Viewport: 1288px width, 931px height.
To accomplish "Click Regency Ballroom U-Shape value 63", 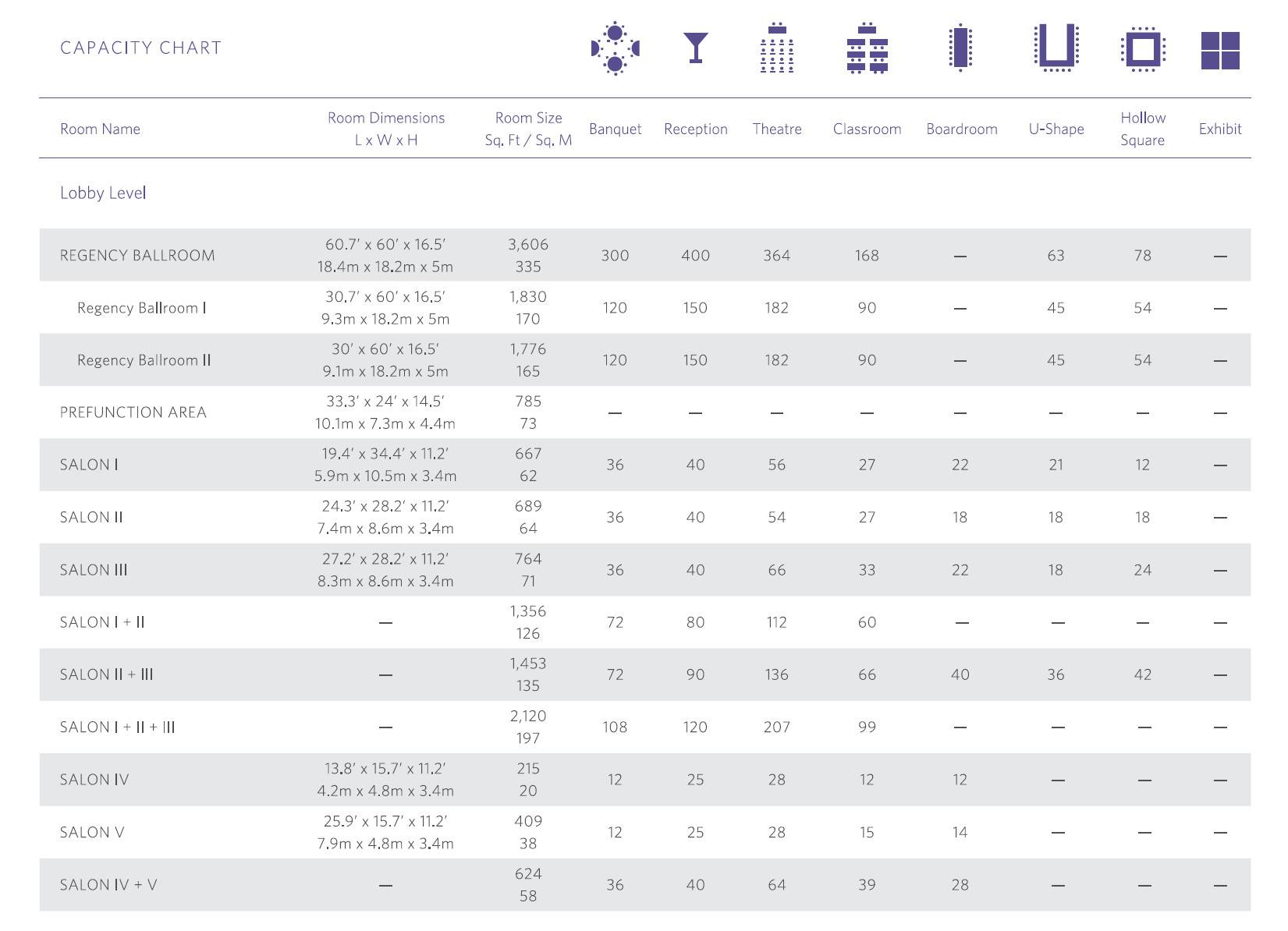I will tap(1056, 255).
